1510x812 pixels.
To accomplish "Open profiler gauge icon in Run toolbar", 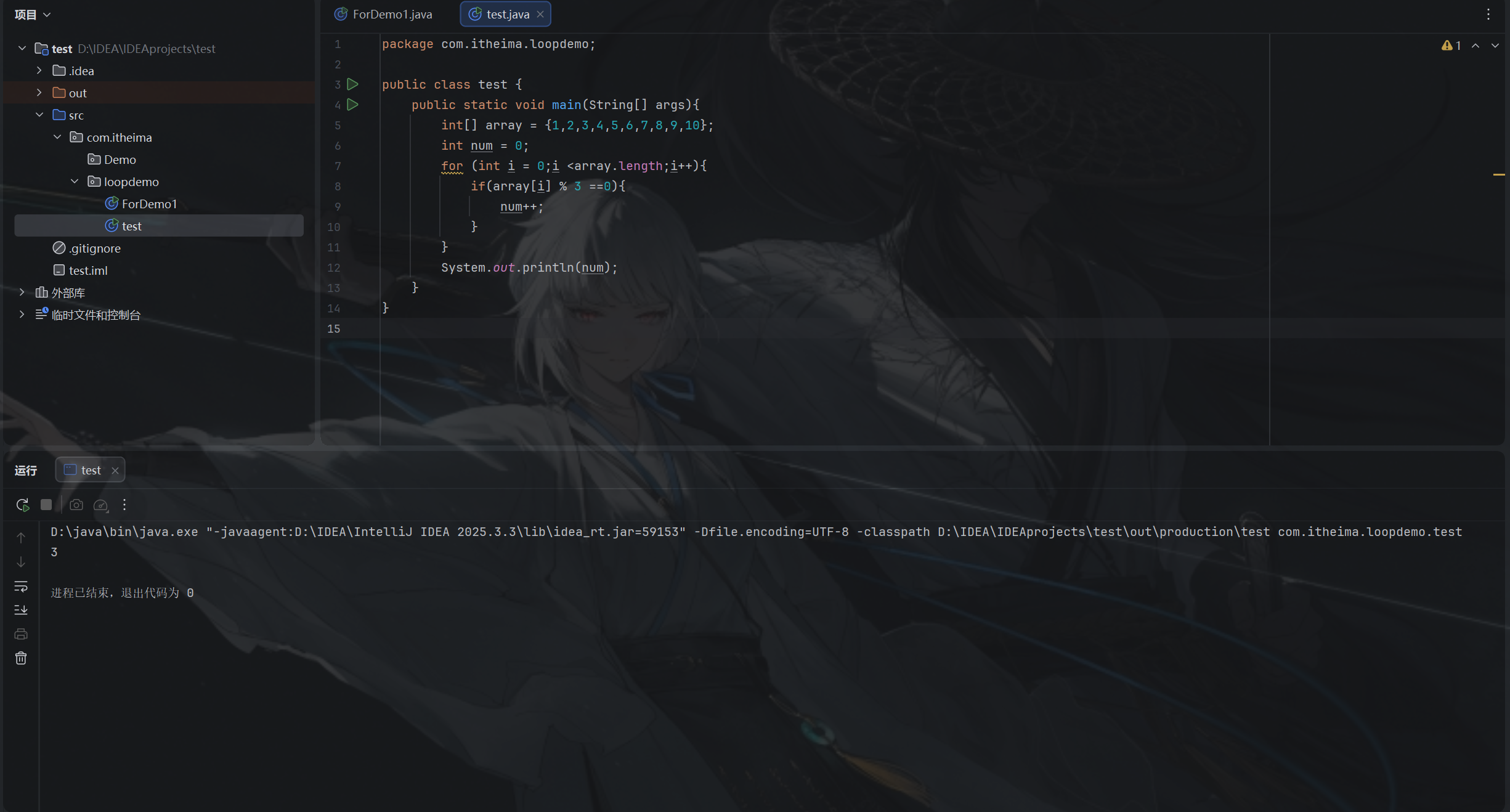I will (100, 505).
